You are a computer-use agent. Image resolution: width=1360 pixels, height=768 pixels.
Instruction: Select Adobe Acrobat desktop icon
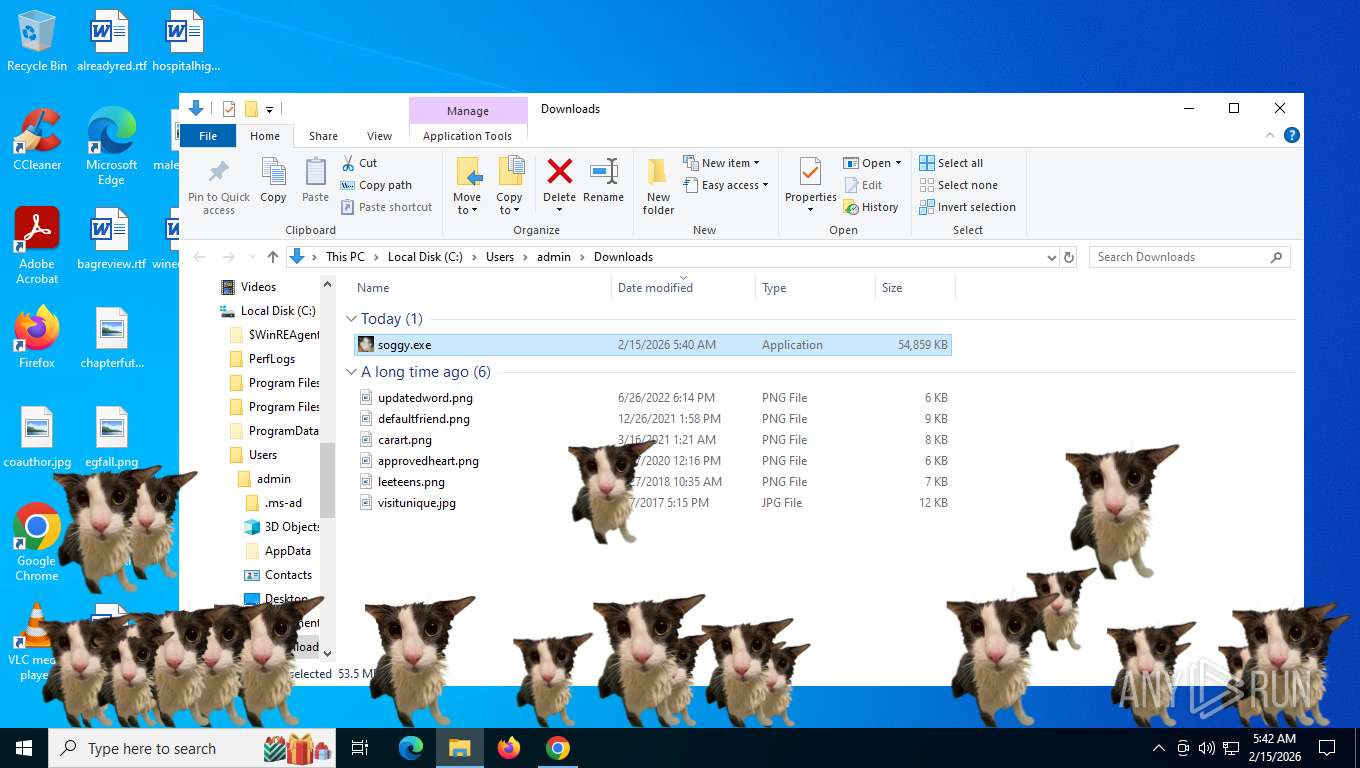pos(37,245)
